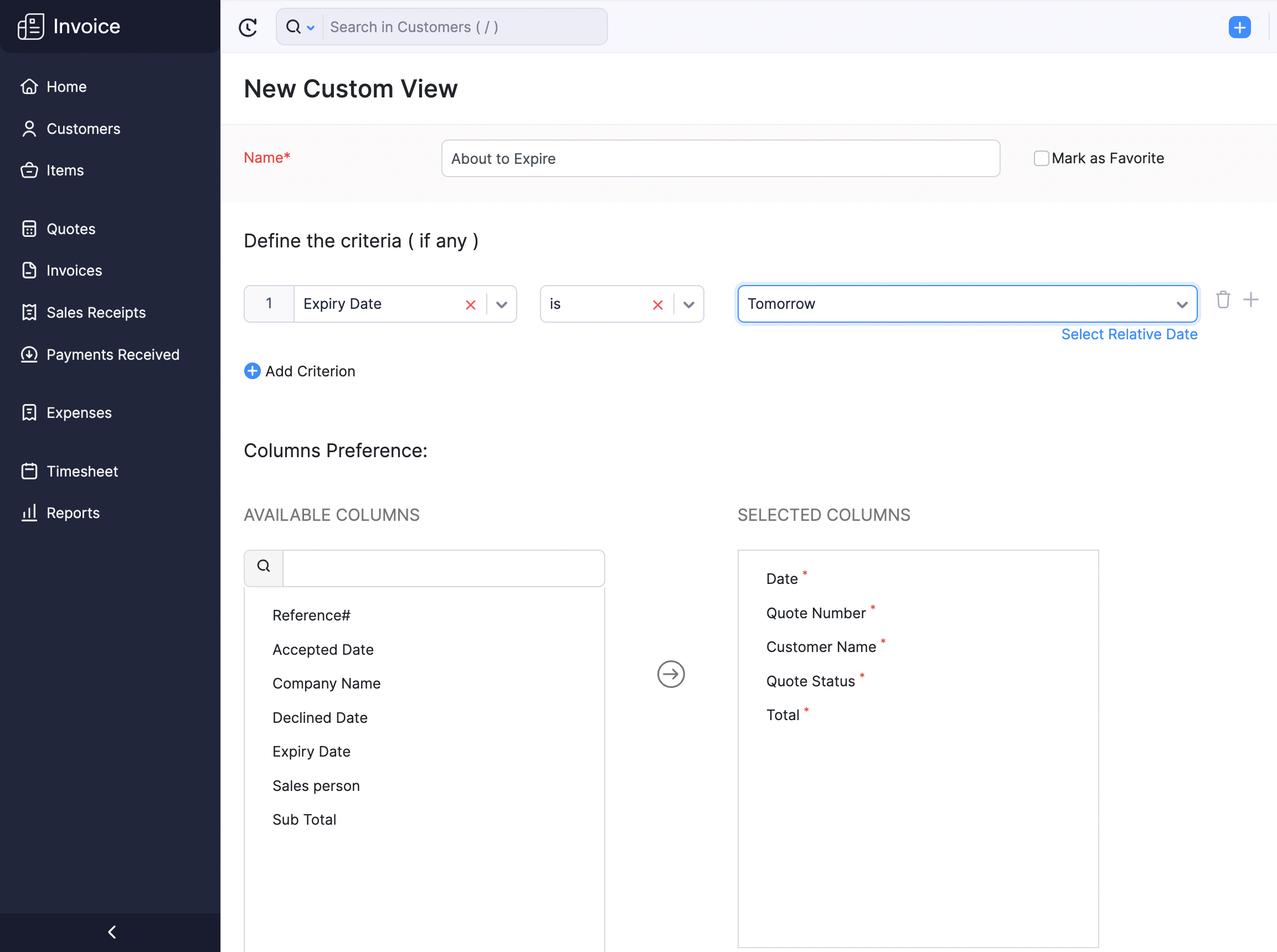Image resolution: width=1277 pixels, height=952 pixels.
Task: Open the Tomorrow value dropdown
Action: [1182, 304]
